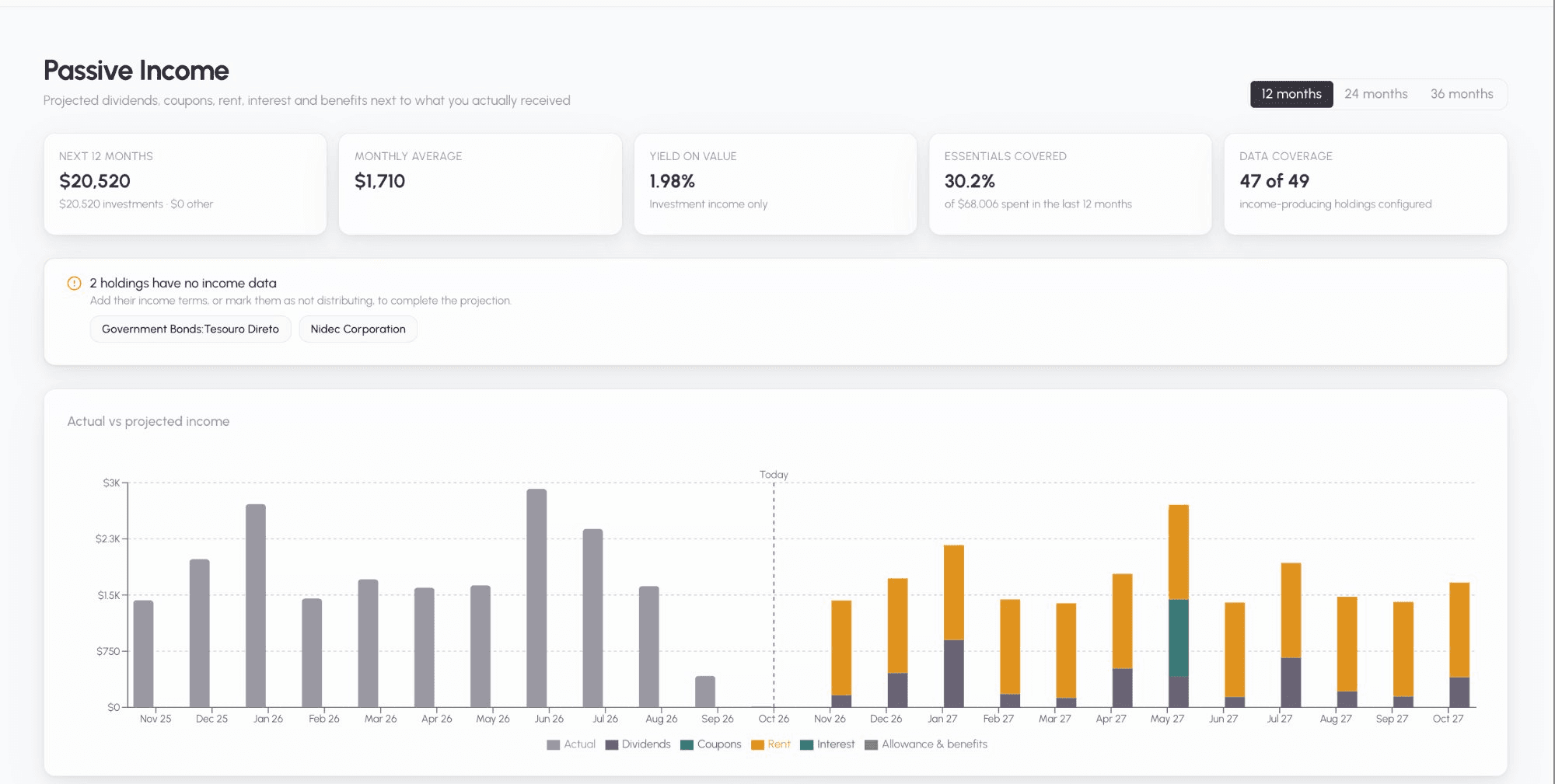Select the Yield on Value 1.98% card

point(775,184)
